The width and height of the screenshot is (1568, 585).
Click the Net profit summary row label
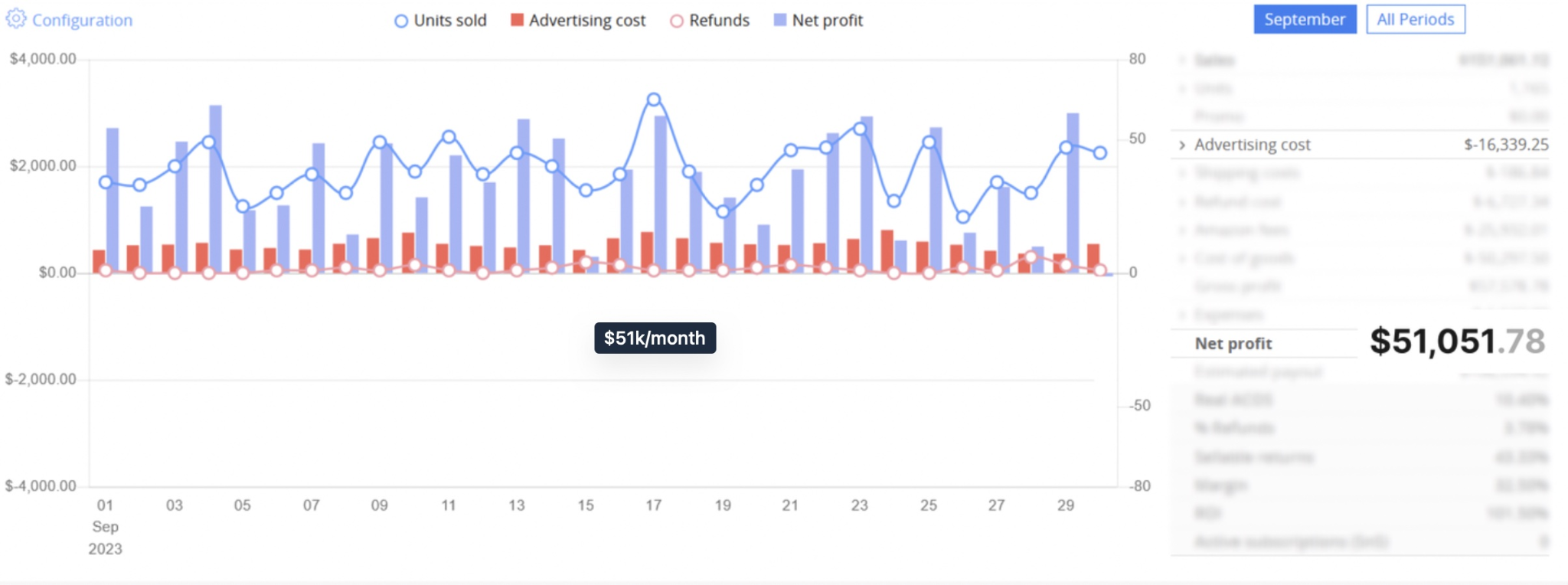[x=1233, y=344]
